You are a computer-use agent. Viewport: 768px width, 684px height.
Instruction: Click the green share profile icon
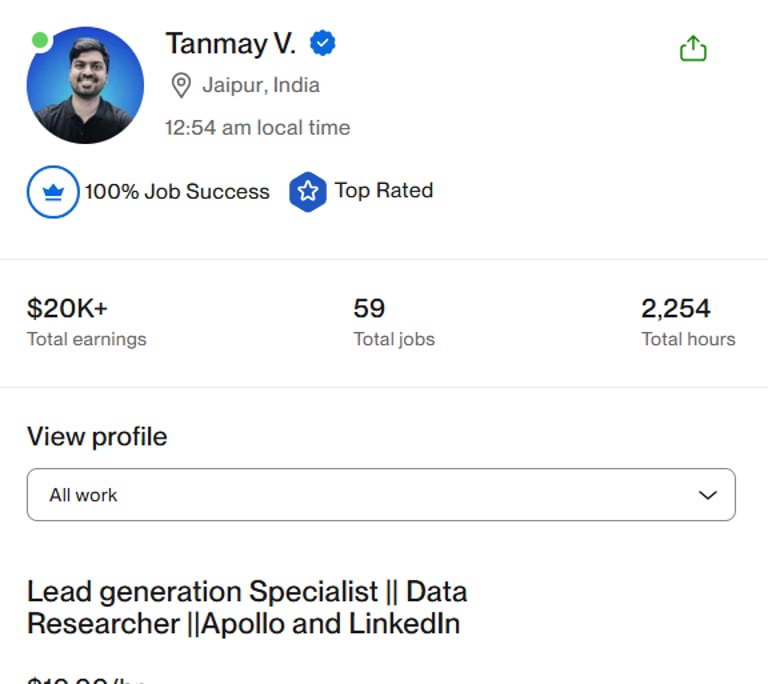tap(693, 48)
